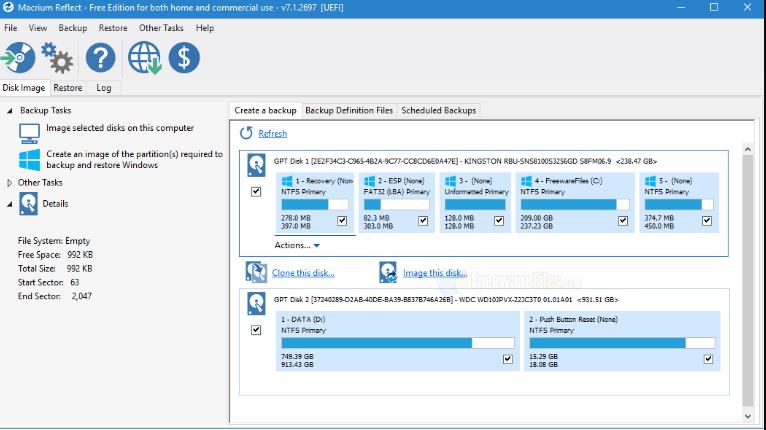Viewport: 766px width, 430px height.
Task: Open the Other Tasks menu
Action: tap(161, 28)
